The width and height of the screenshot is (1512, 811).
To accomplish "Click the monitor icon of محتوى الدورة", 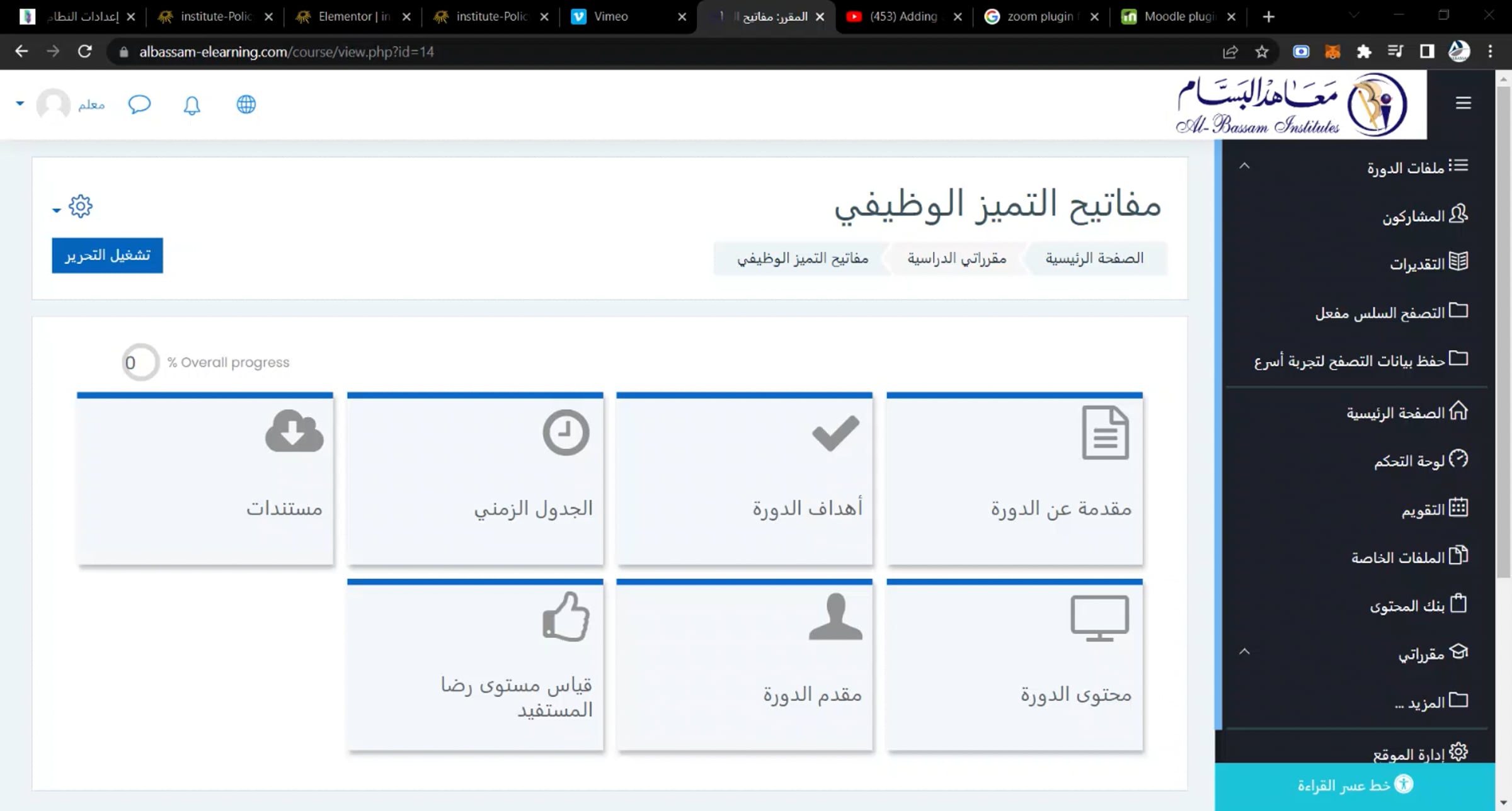I will [1100, 618].
